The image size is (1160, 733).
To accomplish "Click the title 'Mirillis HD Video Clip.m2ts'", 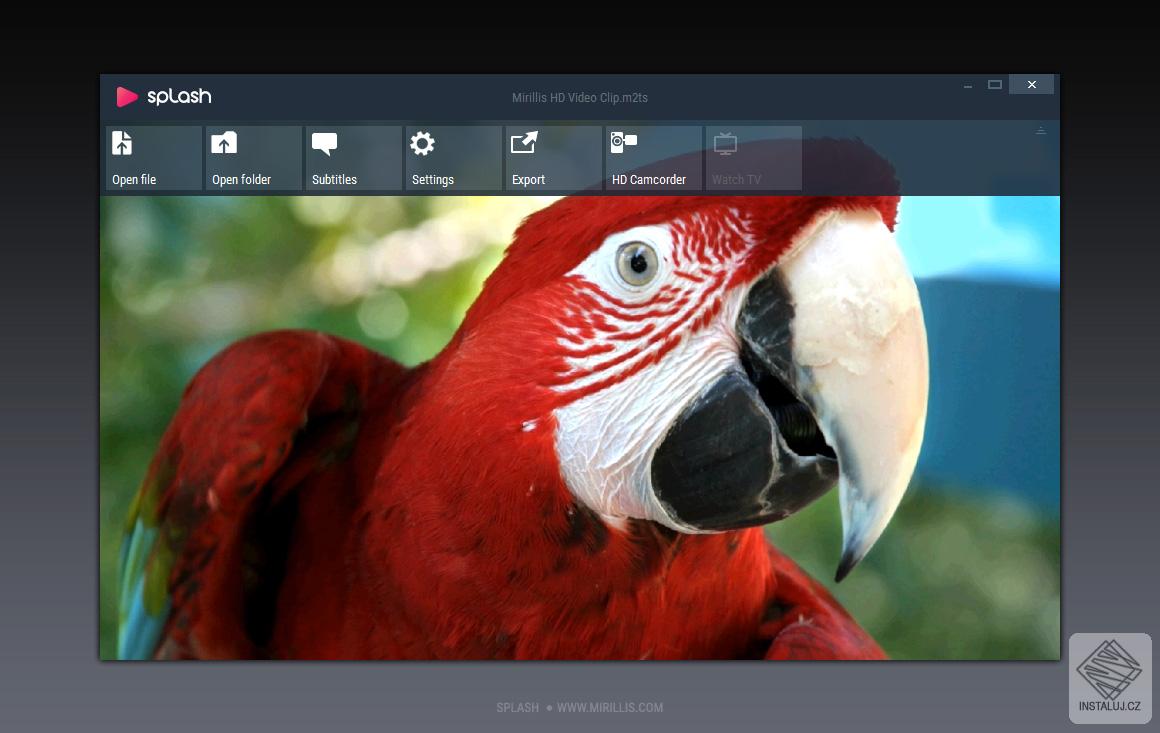I will point(580,98).
